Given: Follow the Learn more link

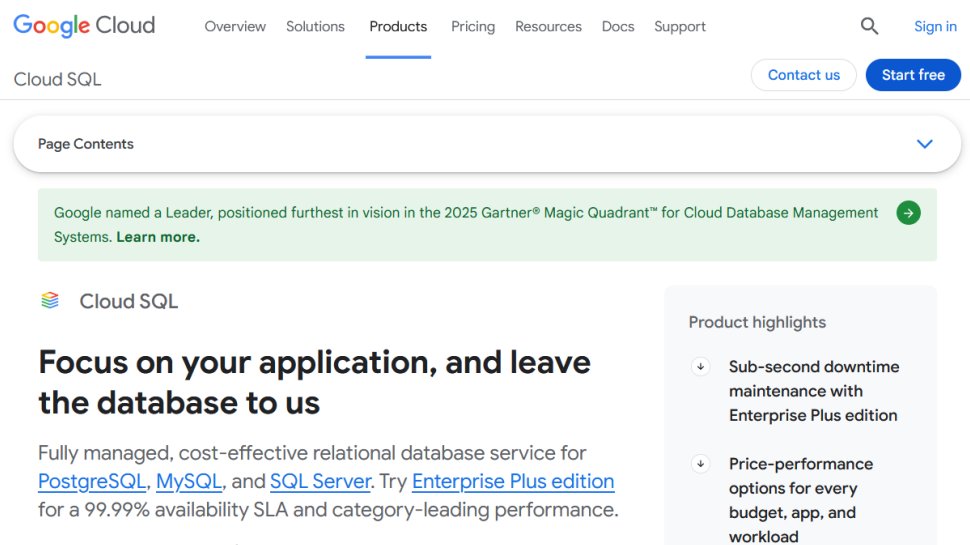Looking at the screenshot, I should 158,237.
